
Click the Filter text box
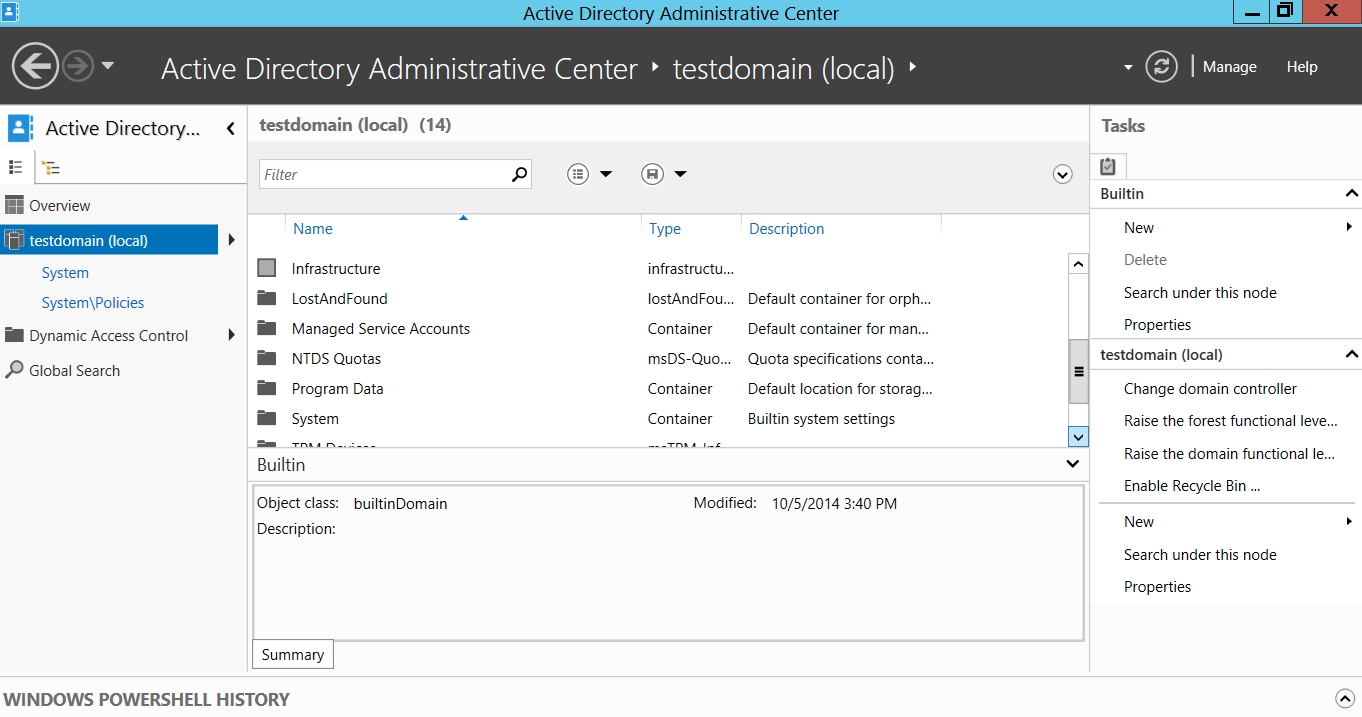click(x=384, y=174)
